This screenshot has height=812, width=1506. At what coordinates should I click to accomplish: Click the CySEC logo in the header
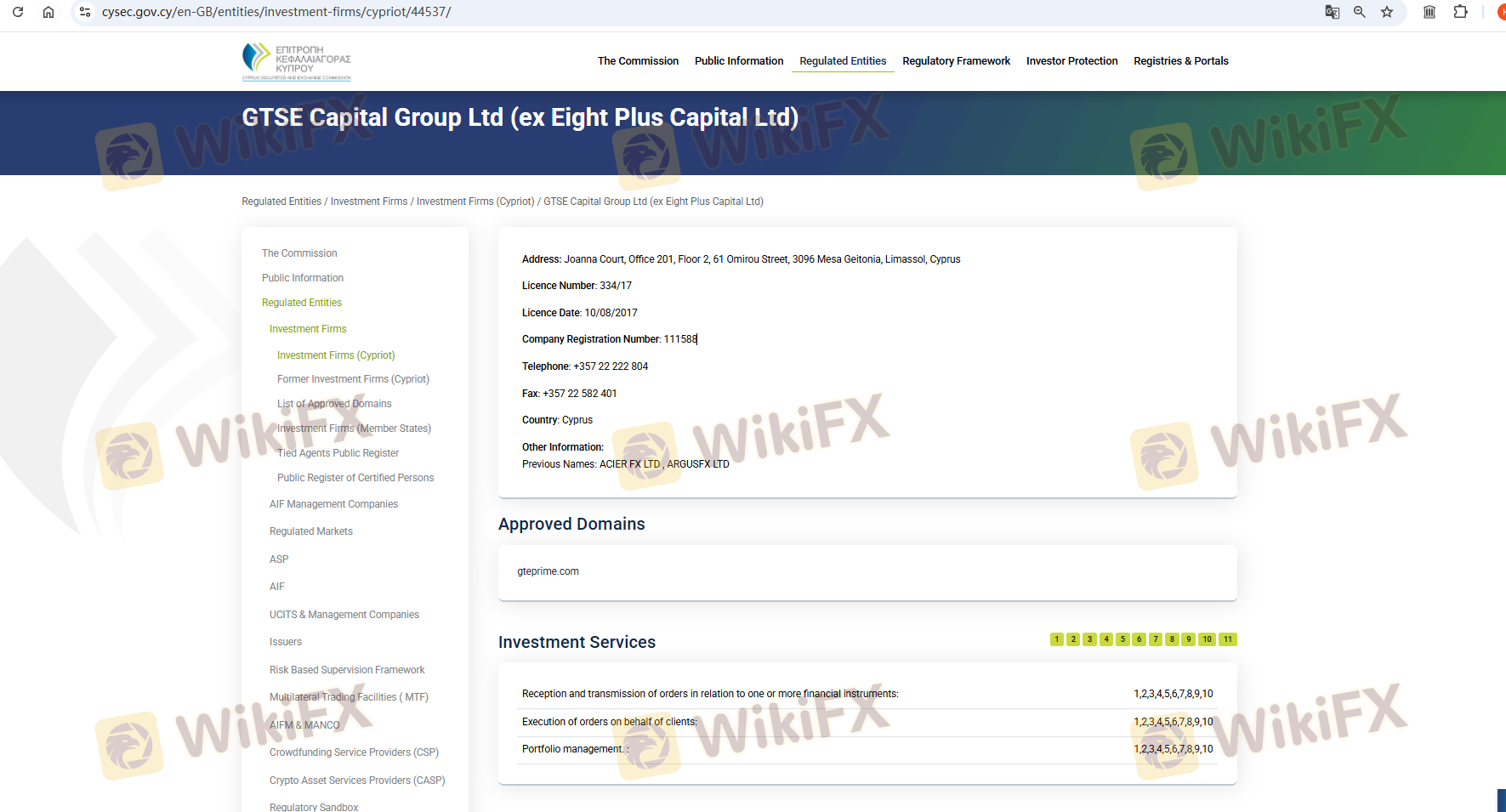click(297, 61)
